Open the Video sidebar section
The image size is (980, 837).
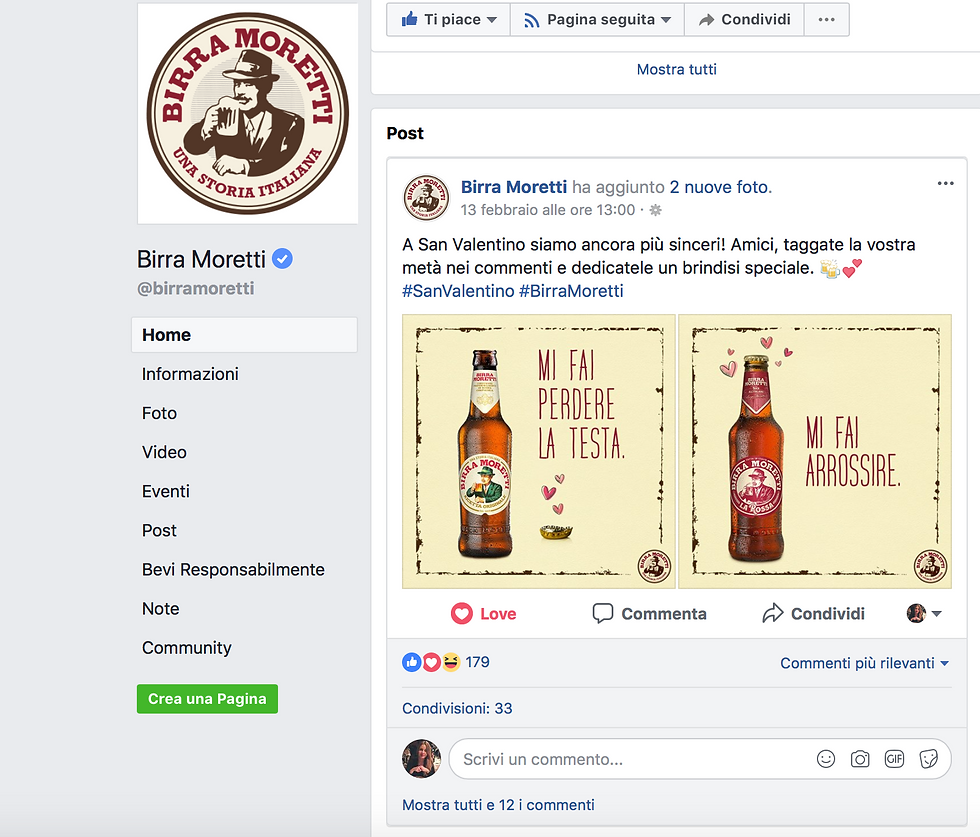(164, 452)
